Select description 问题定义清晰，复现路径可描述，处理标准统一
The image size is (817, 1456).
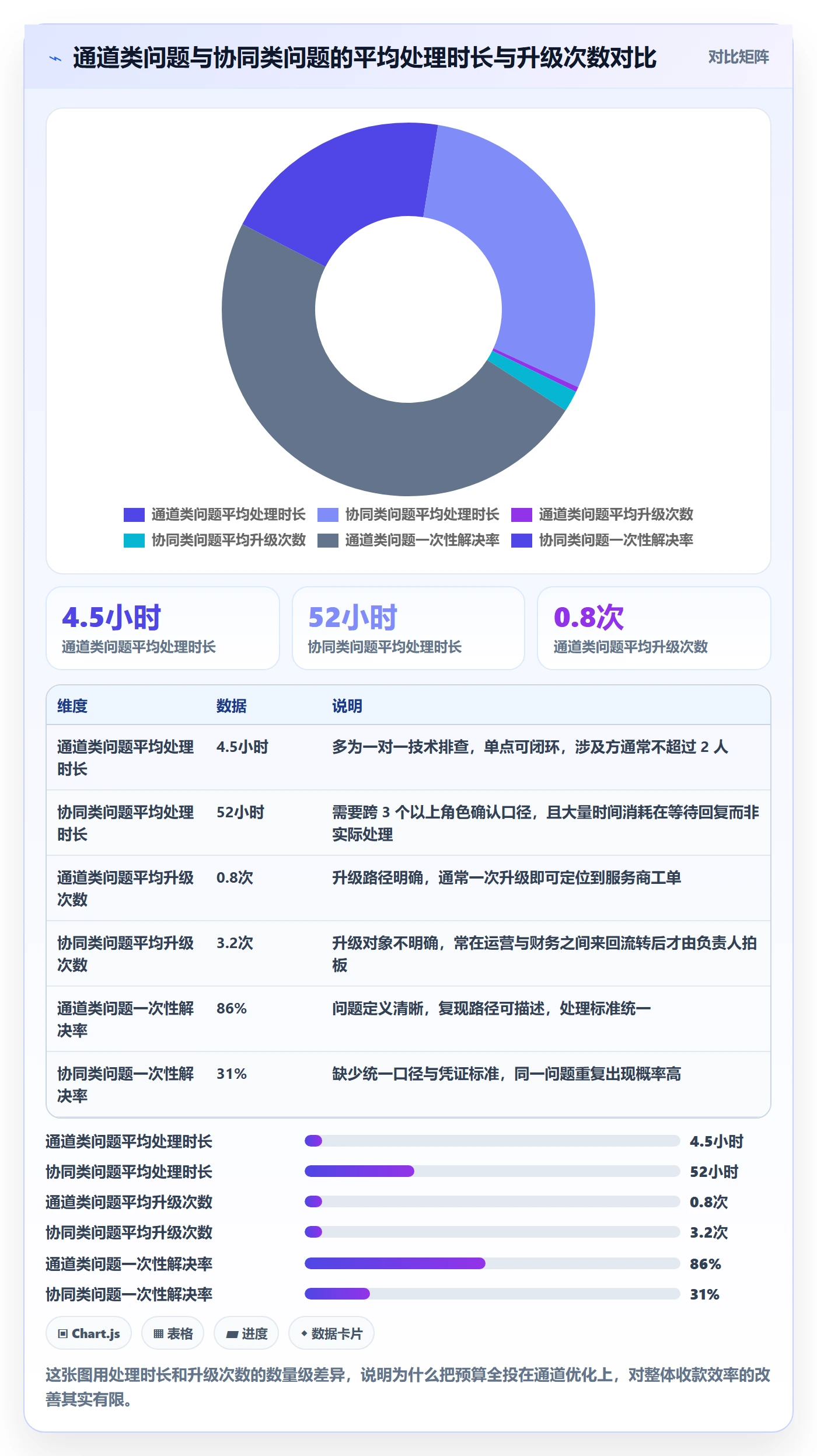point(491,1008)
